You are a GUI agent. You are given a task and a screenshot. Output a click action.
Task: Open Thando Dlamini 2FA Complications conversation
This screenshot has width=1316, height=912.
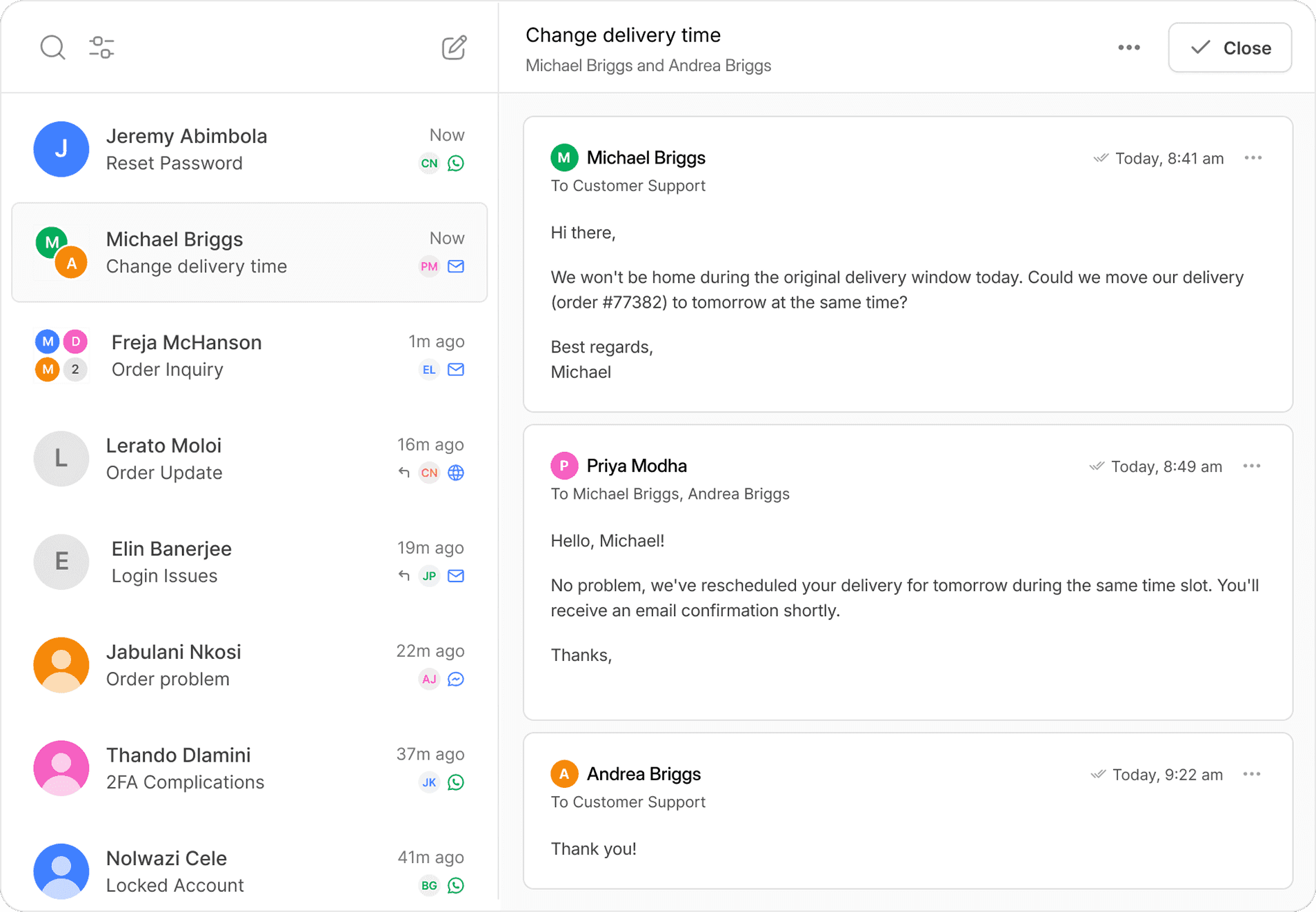(x=250, y=768)
